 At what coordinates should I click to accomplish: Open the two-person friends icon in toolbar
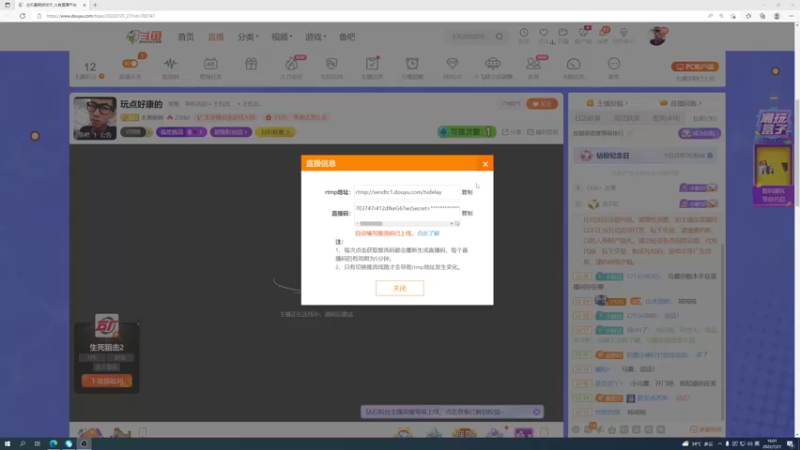[533, 64]
